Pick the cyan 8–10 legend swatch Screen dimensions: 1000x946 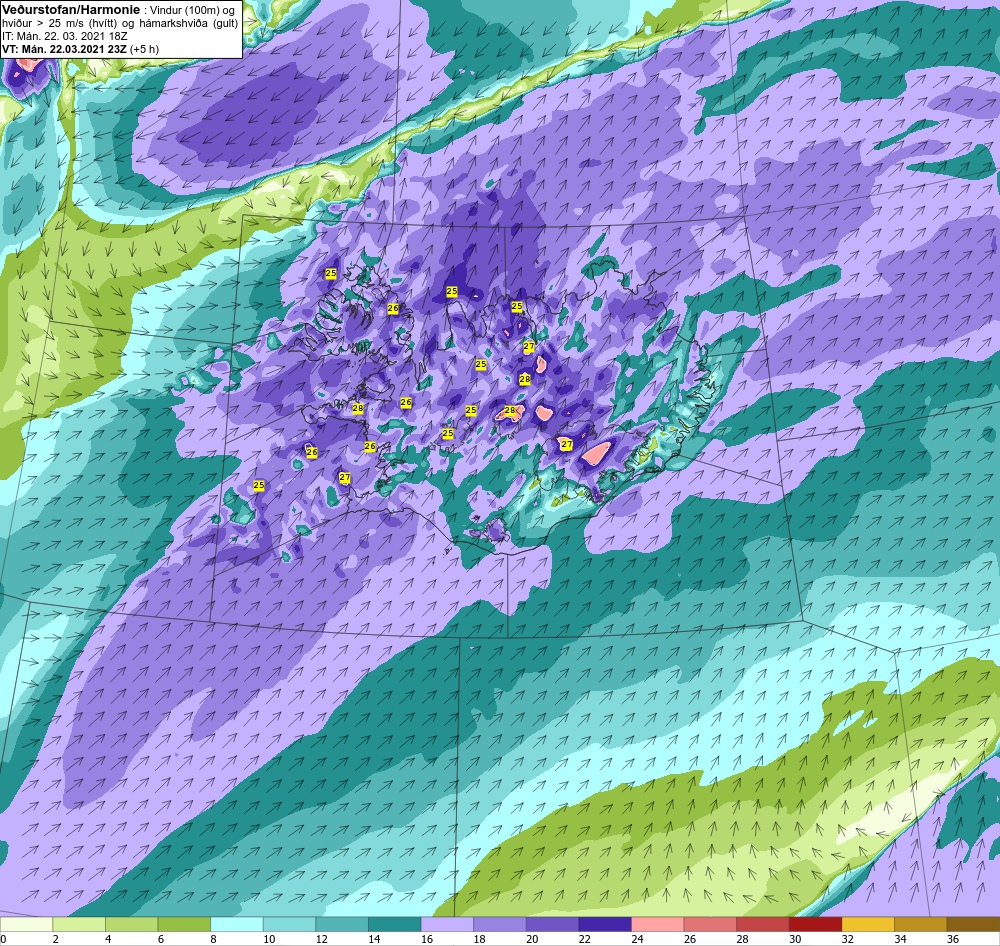(x=237, y=924)
